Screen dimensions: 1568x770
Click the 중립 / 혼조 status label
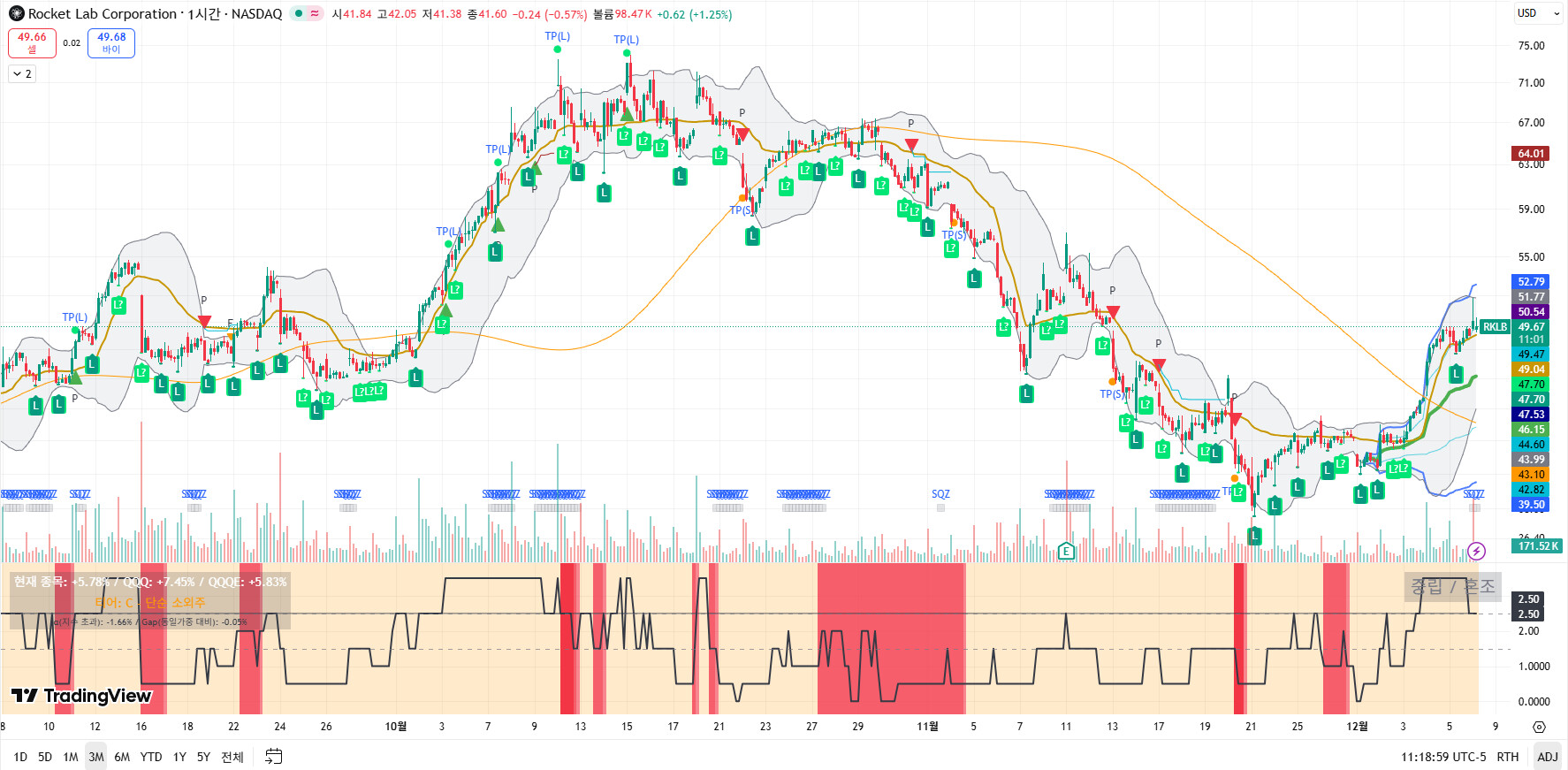tap(1452, 586)
